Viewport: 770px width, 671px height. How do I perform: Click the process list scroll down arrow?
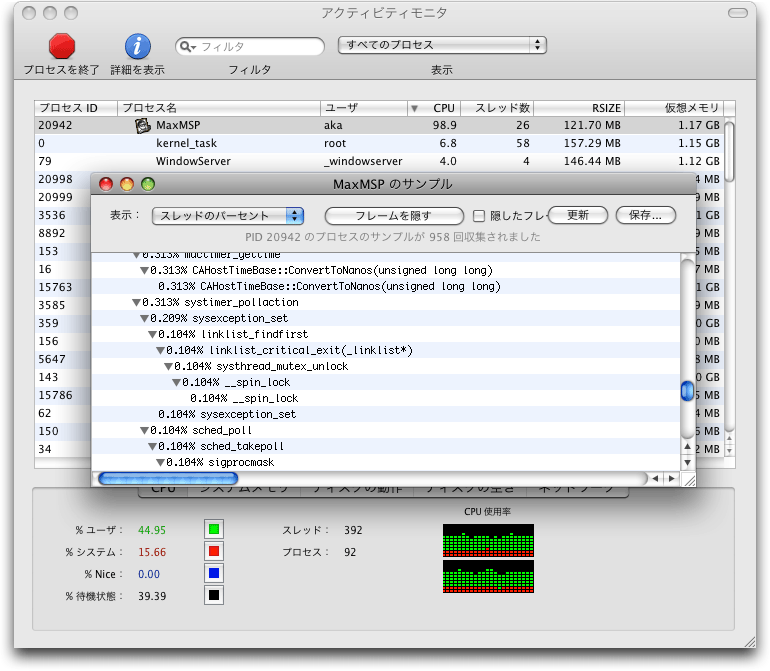730,450
